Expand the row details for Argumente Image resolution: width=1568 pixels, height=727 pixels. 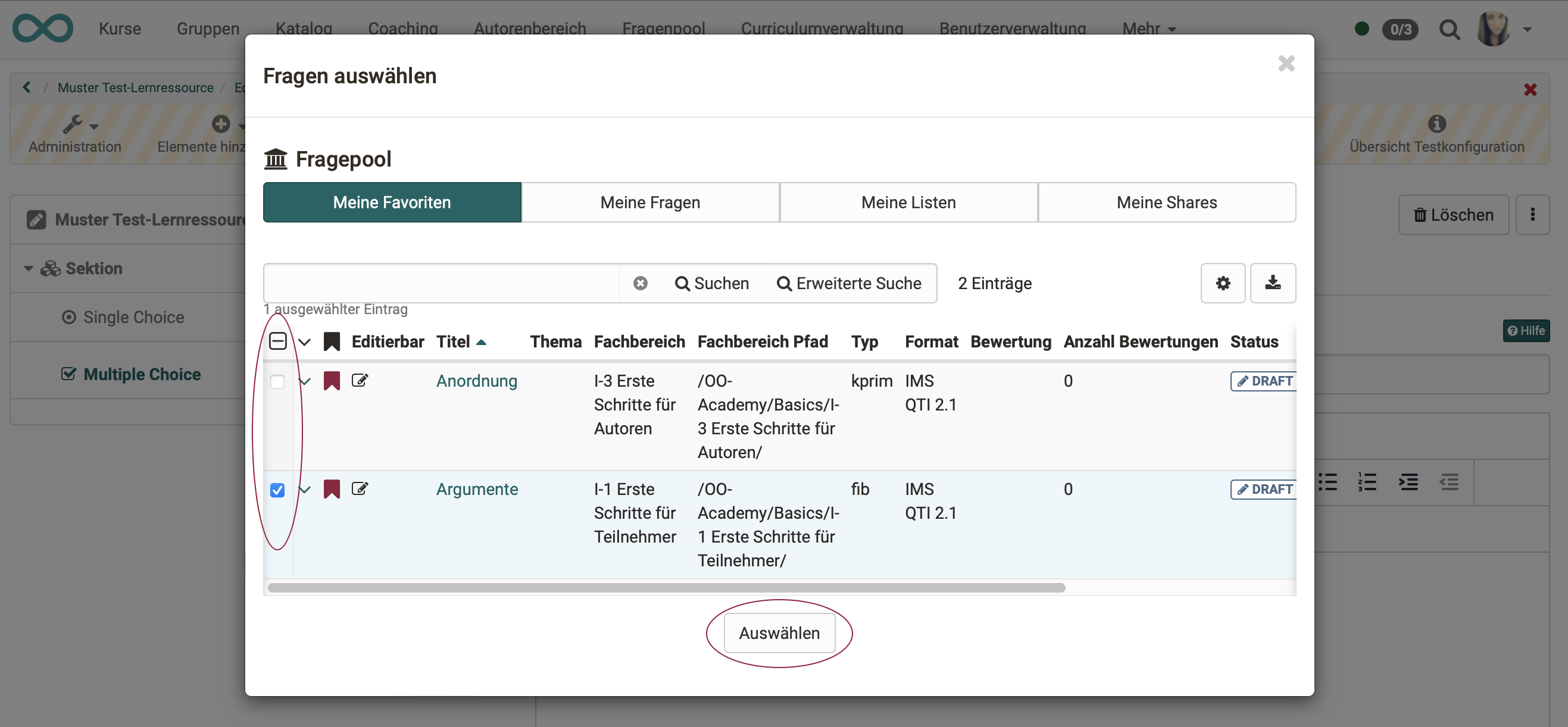305,489
